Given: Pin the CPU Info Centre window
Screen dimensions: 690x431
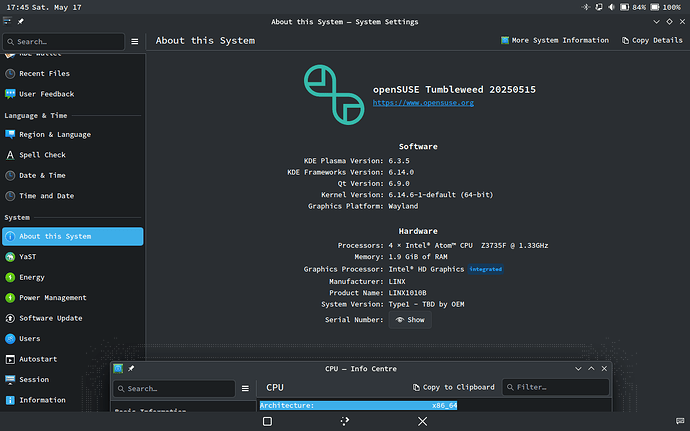Looking at the screenshot, I should 131,368.
